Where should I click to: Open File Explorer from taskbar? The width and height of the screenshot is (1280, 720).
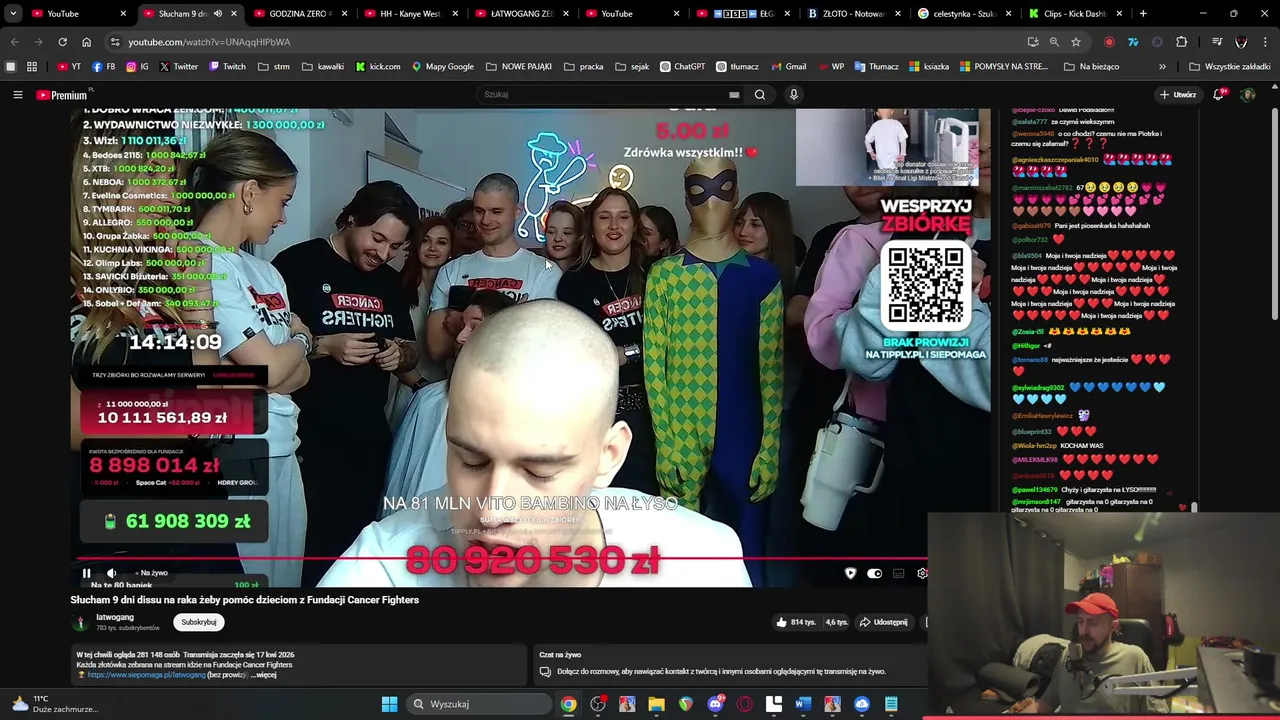click(x=656, y=704)
